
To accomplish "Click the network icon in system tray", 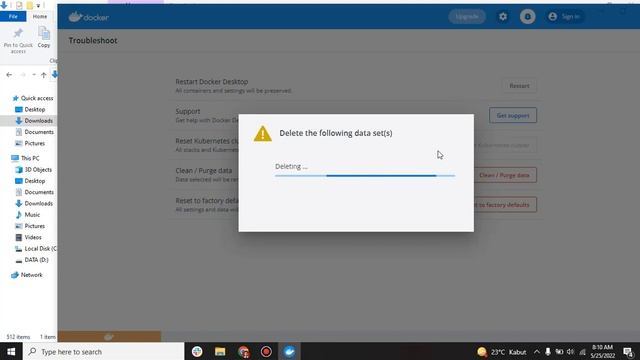I will (x=582, y=351).
